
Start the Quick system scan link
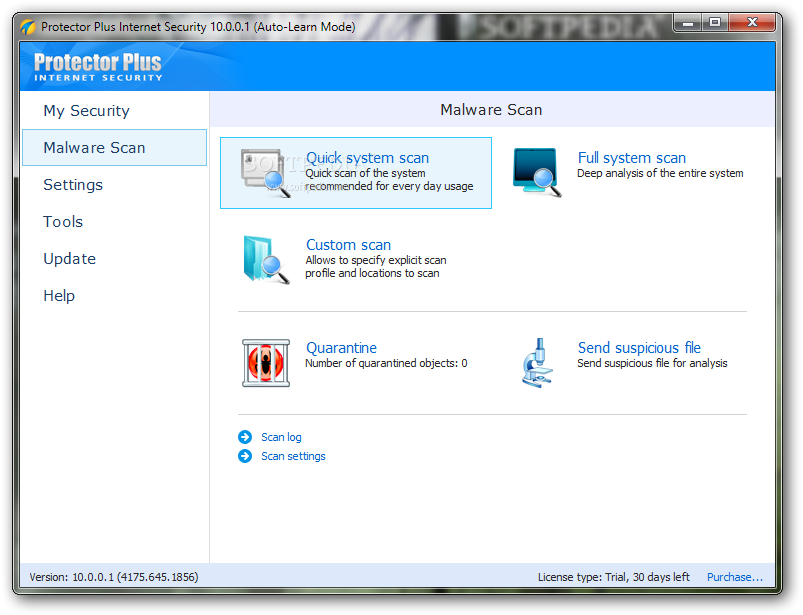[367, 158]
